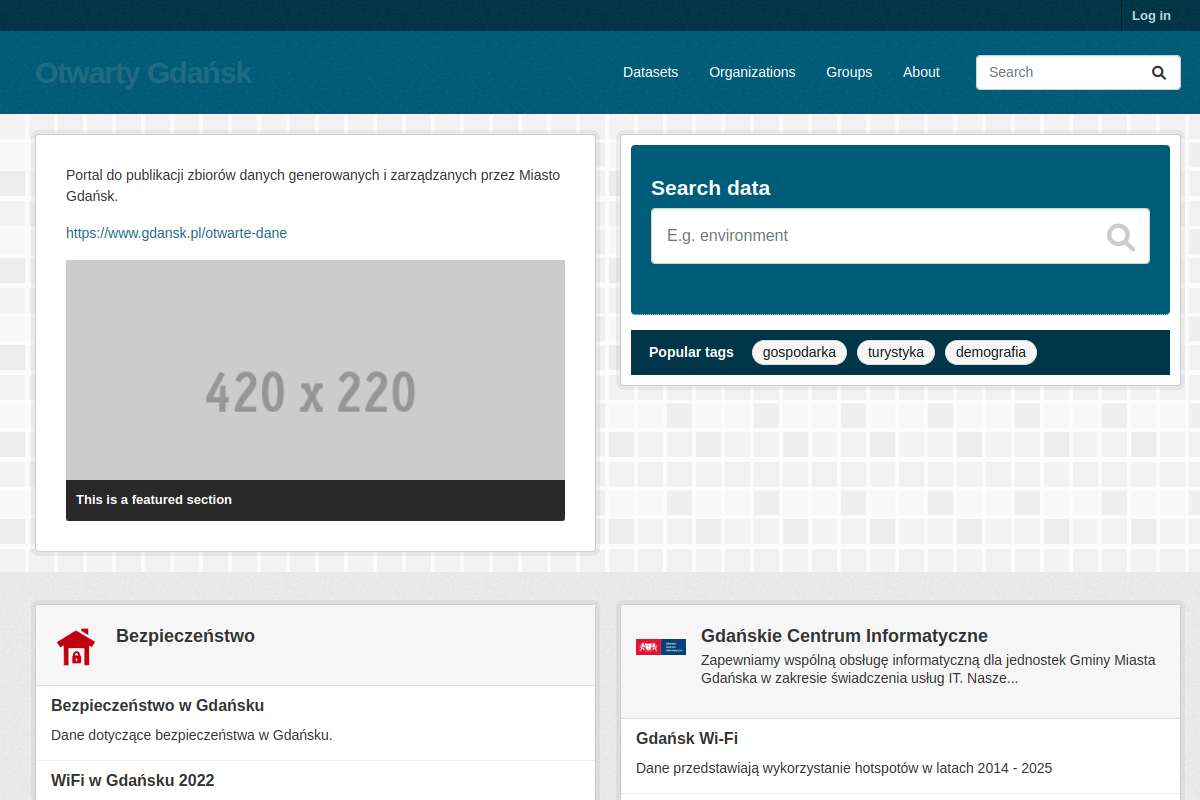Open the WiFi w Gdańsku 2022 dataset

pos(132,780)
